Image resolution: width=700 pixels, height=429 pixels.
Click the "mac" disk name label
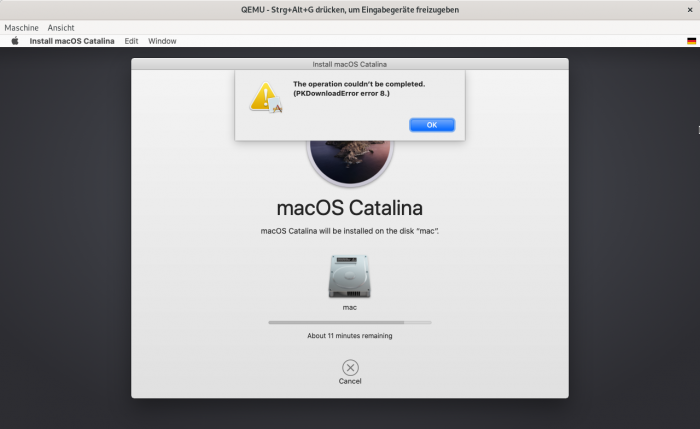349,307
